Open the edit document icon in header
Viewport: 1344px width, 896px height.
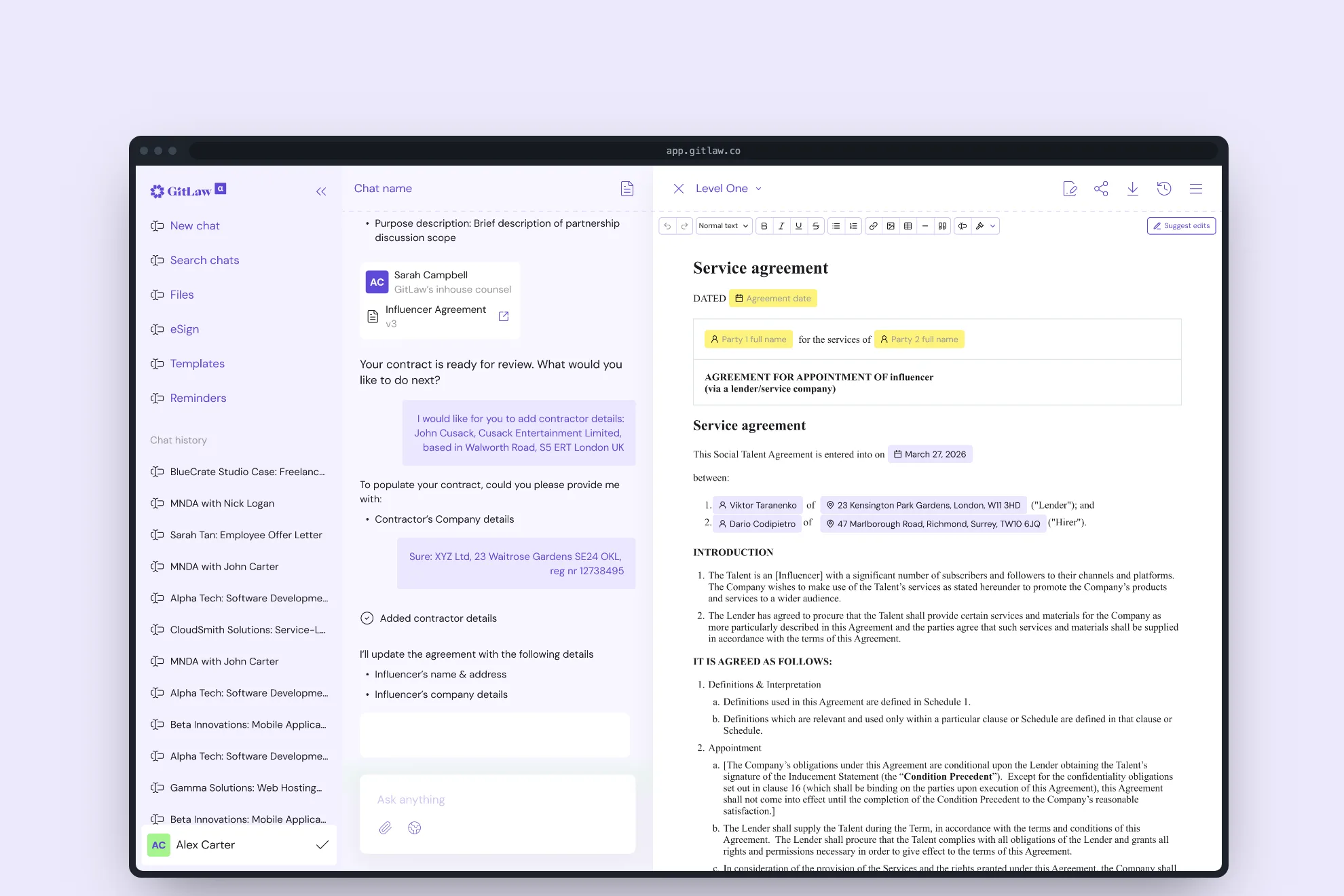1070,189
